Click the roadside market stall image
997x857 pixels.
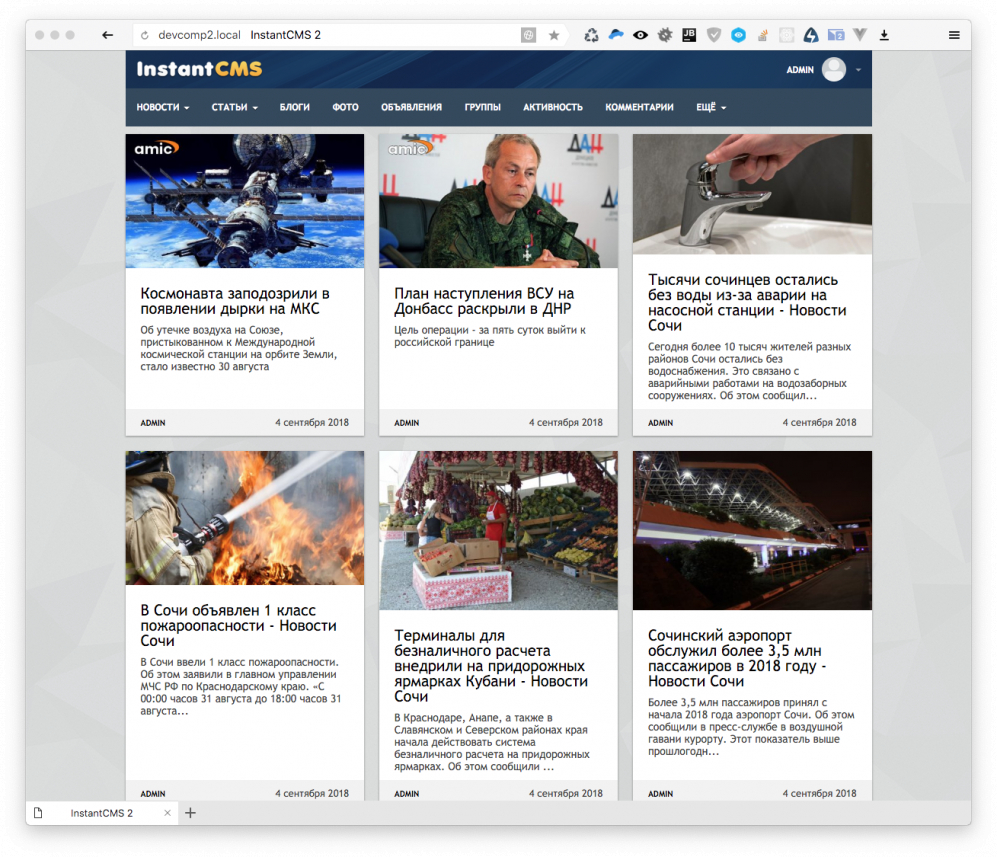click(x=498, y=531)
